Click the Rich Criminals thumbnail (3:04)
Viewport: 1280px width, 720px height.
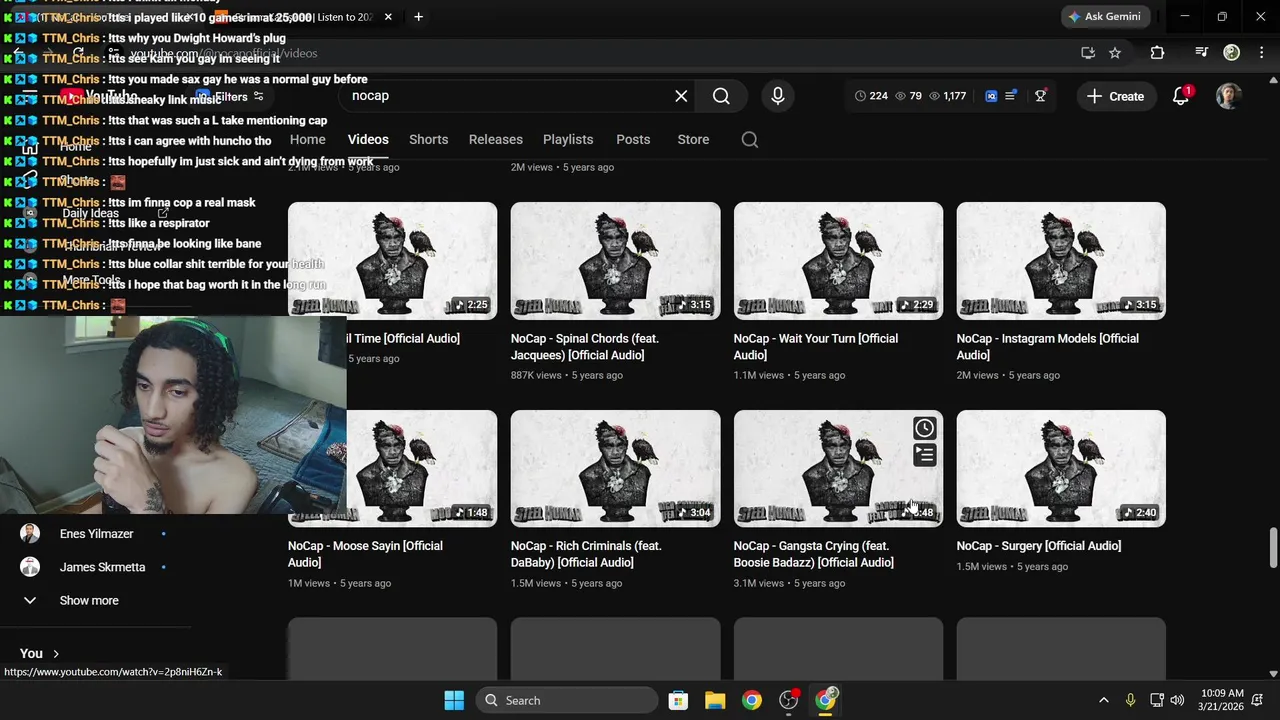tap(615, 468)
